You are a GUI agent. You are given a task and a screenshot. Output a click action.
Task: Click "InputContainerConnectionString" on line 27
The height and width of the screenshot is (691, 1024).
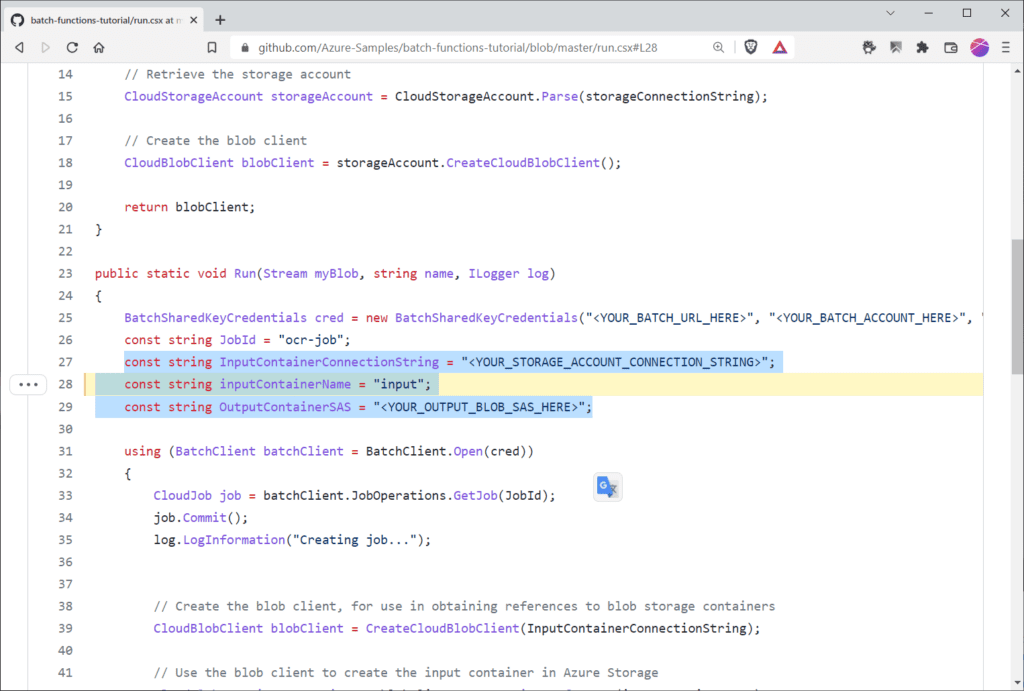coord(329,362)
